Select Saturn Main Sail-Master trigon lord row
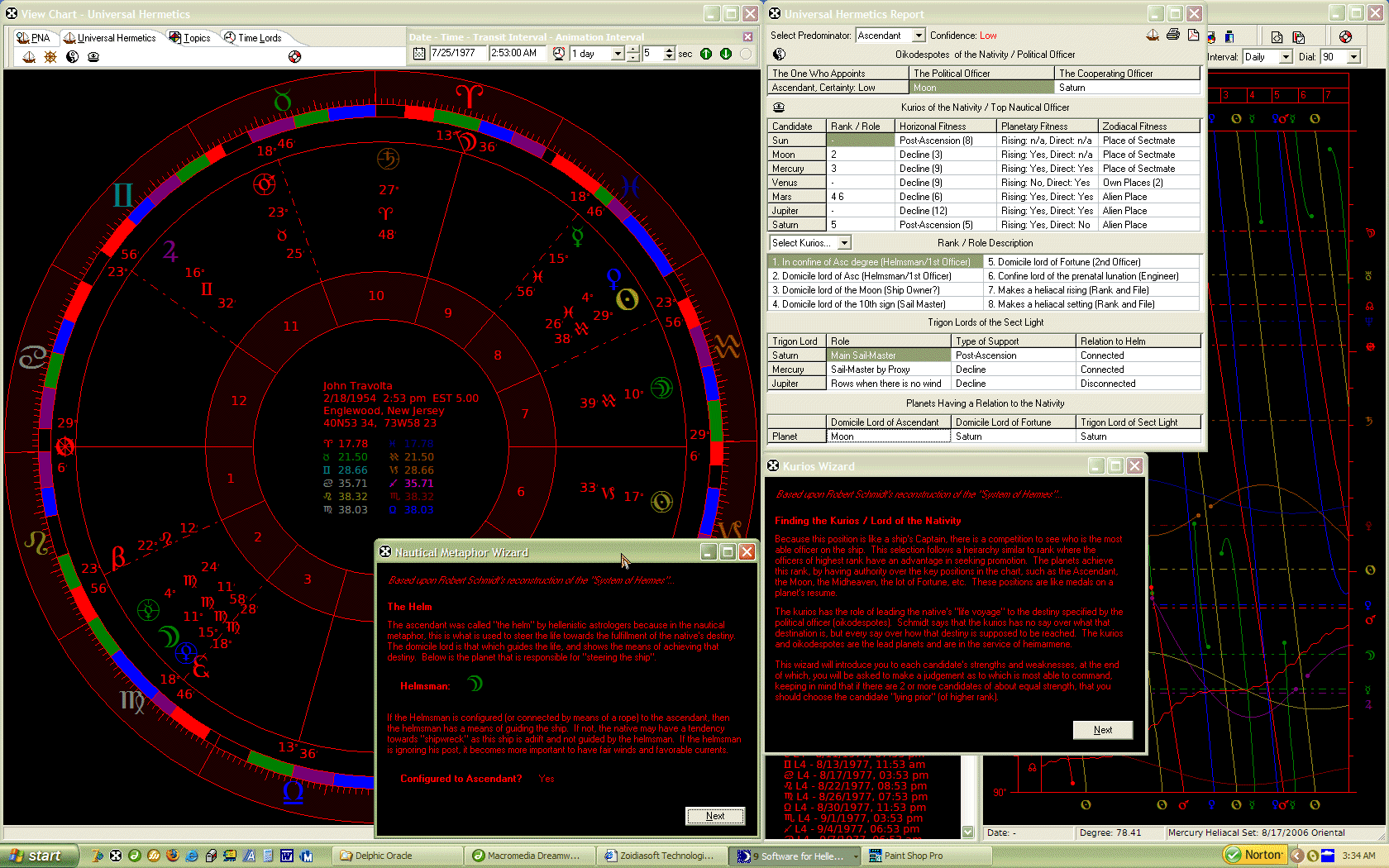 pyautogui.click(x=984, y=355)
